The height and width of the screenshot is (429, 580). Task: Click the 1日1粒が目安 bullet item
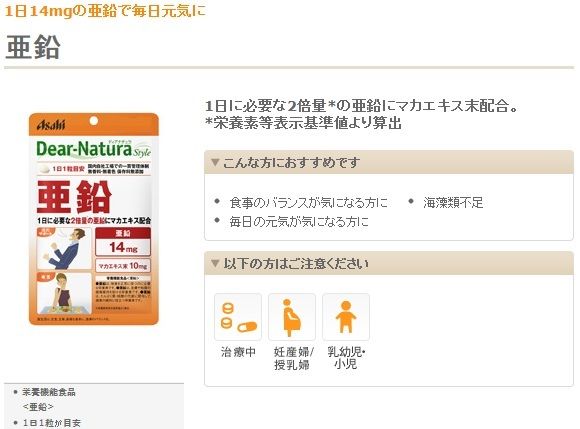pos(51,423)
